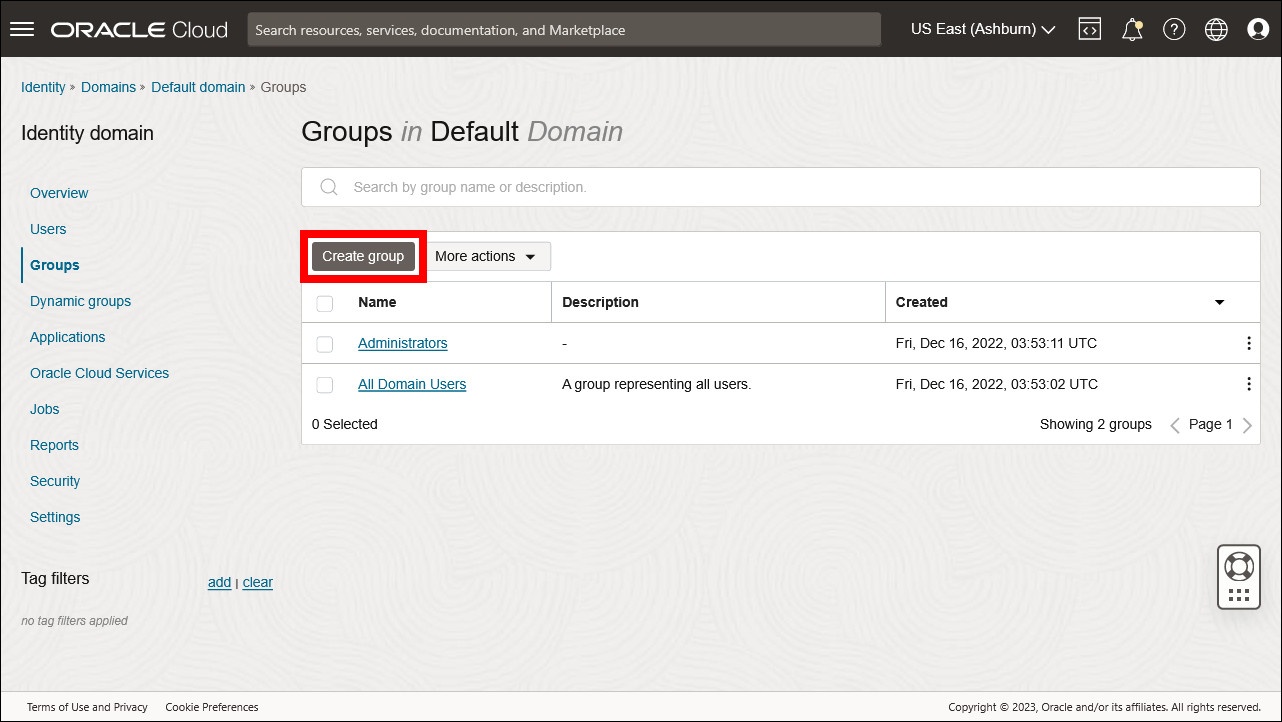View notifications via the bell icon
Screen dimensions: 1282x722
tap(1131, 28)
